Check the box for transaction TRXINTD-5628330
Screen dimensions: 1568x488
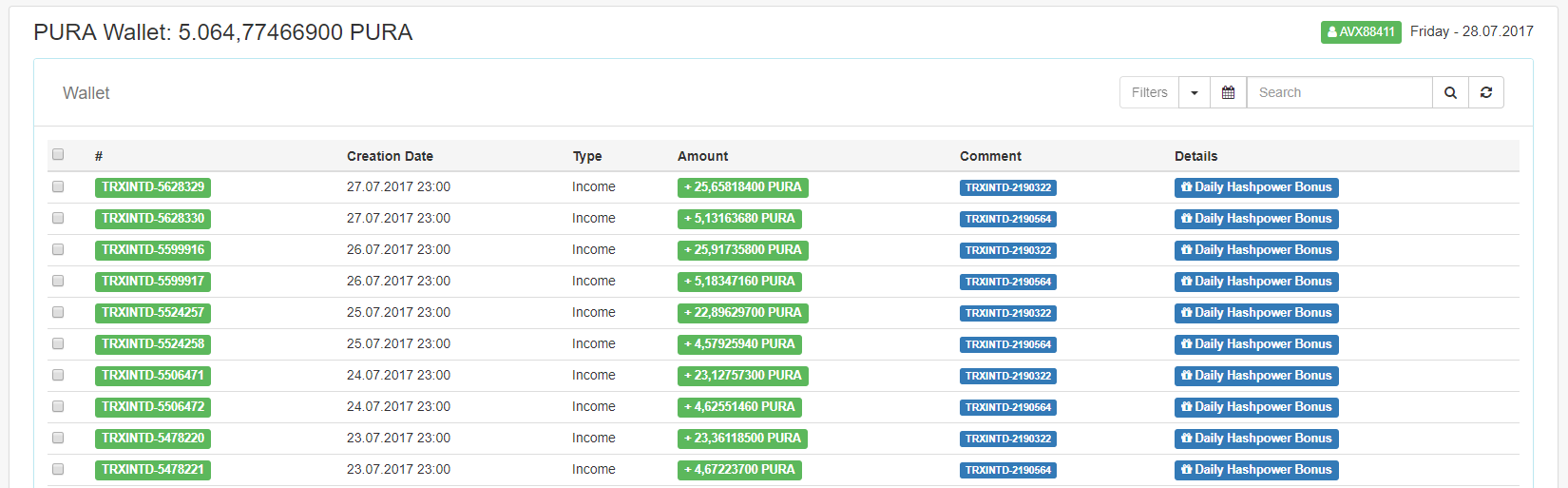(x=58, y=218)
